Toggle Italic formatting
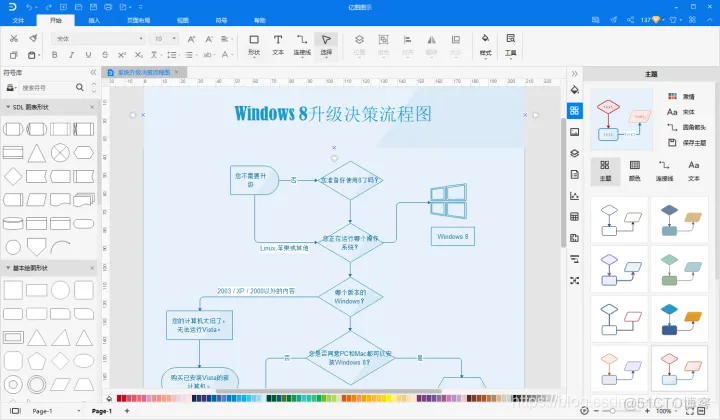 tap(72, 55)
